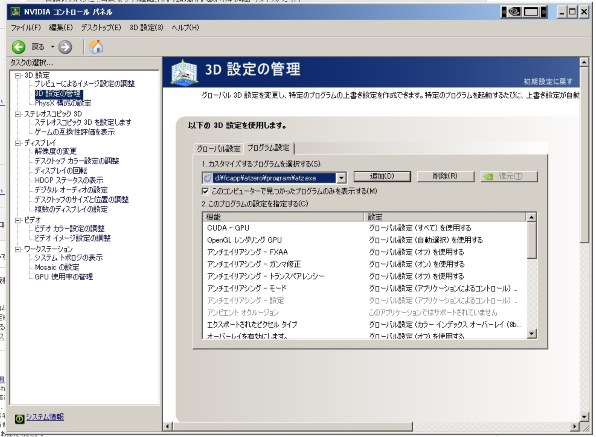Image resolution: width=596 pixels, height=437 pixels.
Task: Select the アンチエイリアシング - FXAA row
Action: [365, 252]
